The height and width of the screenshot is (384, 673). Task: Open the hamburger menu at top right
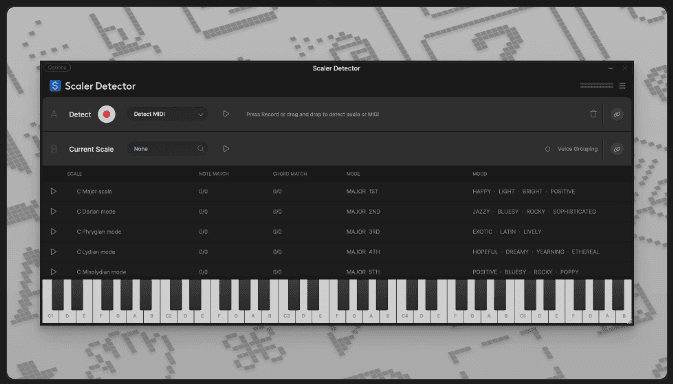622,86
